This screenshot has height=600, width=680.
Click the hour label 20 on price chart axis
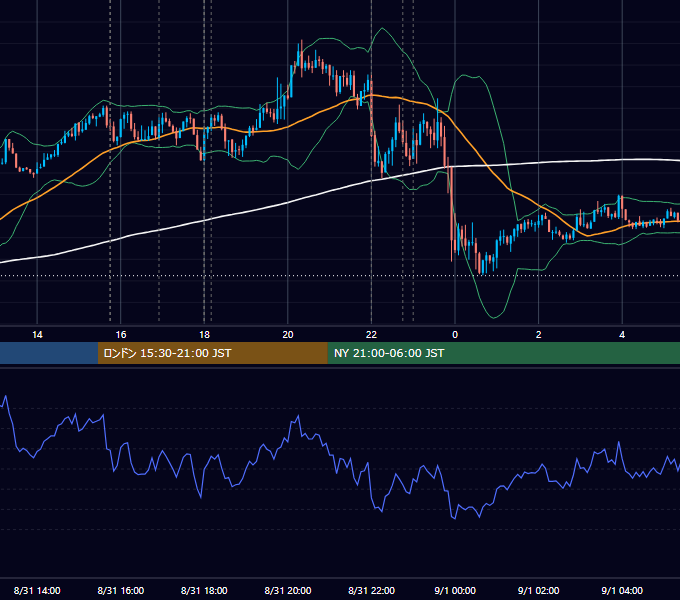point(288,335)
